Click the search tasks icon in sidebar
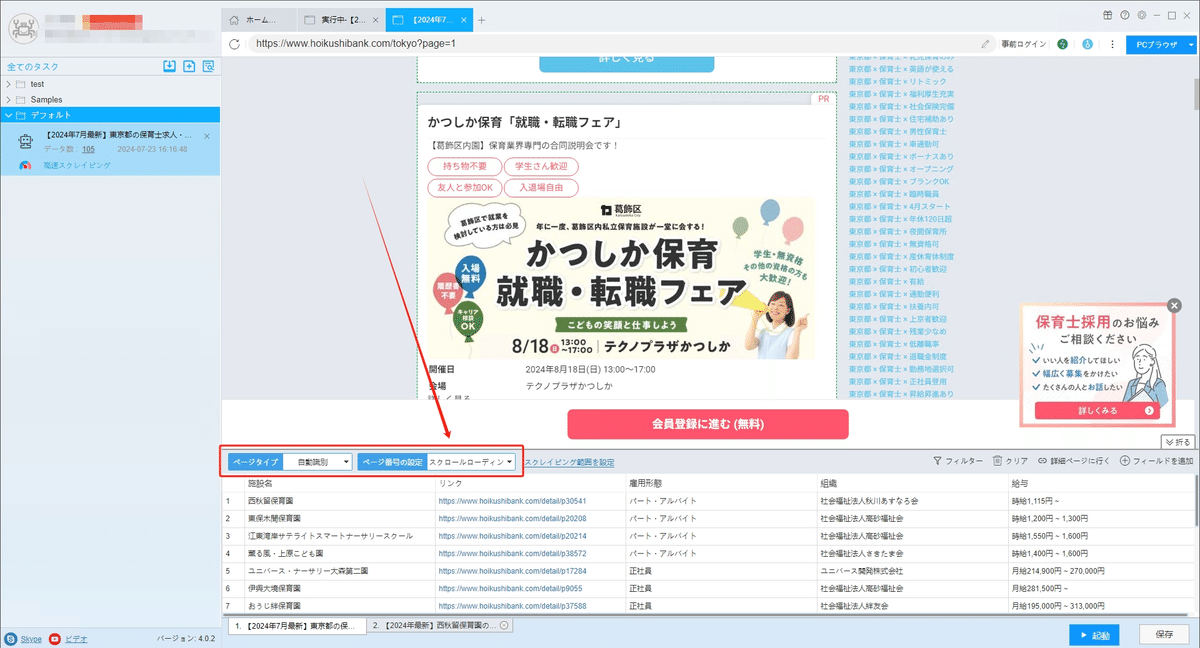This screenshot has height=648, width=1200. click(208, 66)
